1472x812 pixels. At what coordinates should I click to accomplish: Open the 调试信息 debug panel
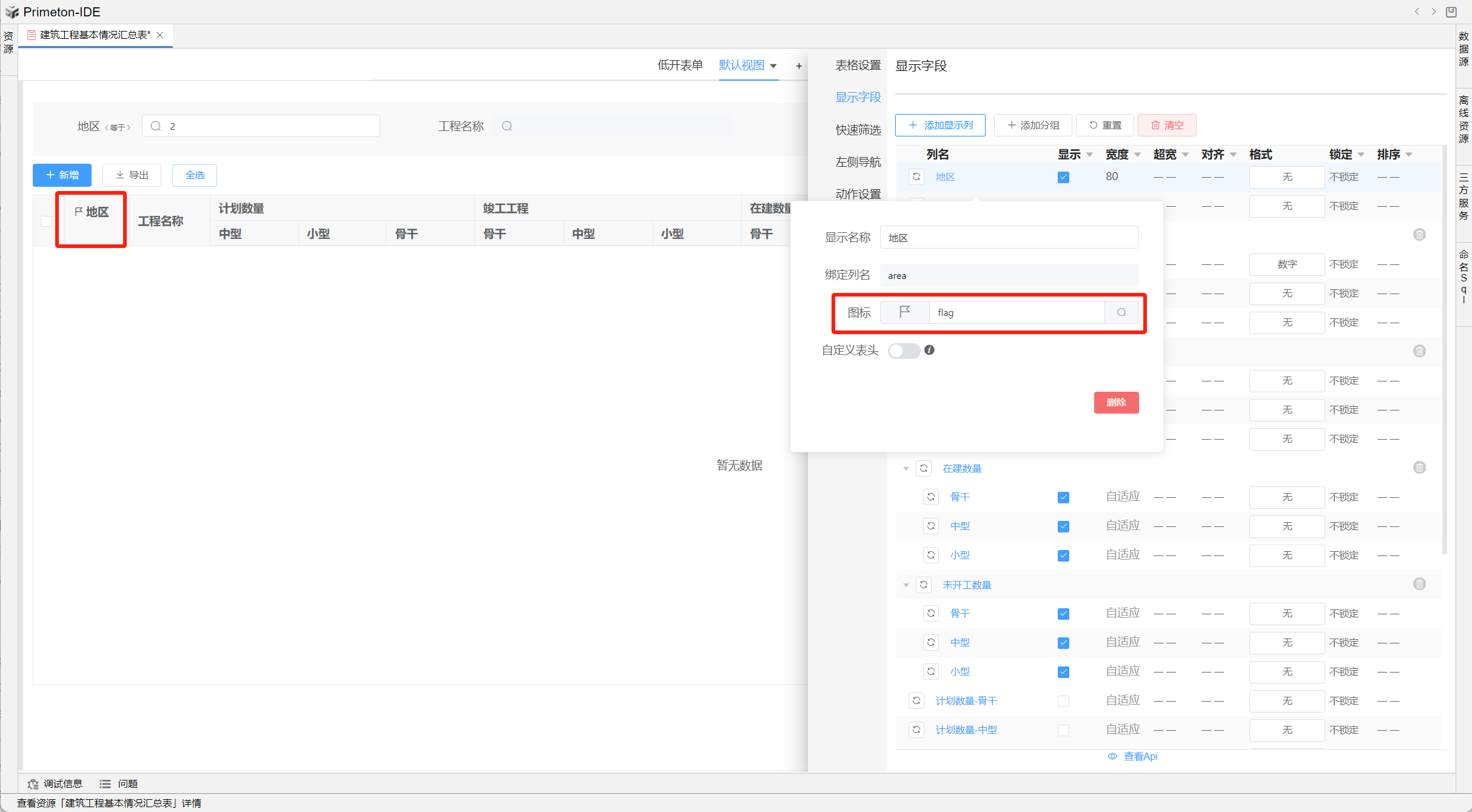pos(55,783)
